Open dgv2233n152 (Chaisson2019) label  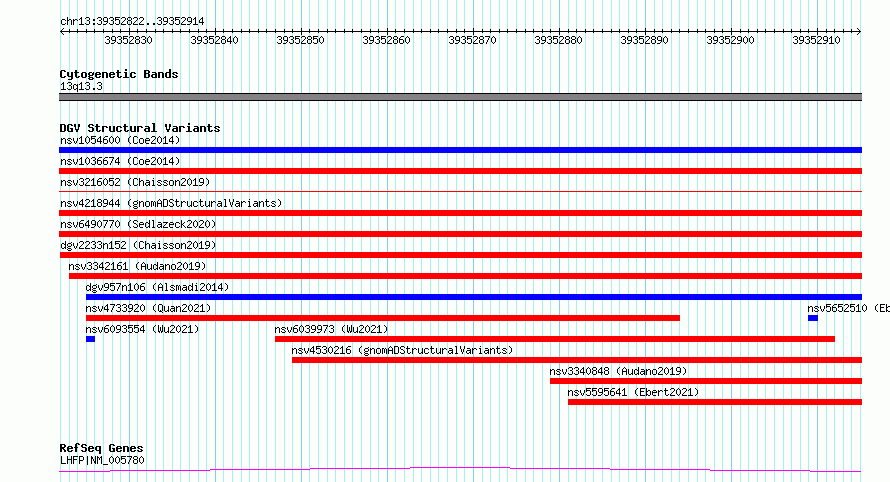(x=138, y=245)
